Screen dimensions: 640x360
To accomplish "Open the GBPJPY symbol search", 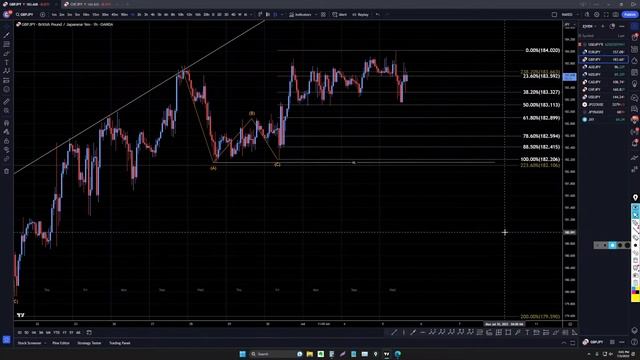I will click(25, 15).
